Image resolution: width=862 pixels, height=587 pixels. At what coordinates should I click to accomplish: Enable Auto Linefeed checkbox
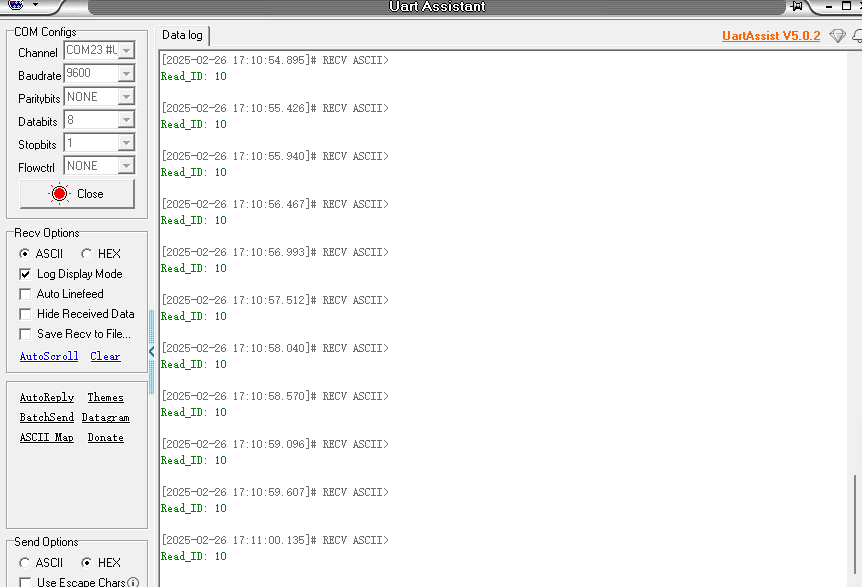point(25,294)
